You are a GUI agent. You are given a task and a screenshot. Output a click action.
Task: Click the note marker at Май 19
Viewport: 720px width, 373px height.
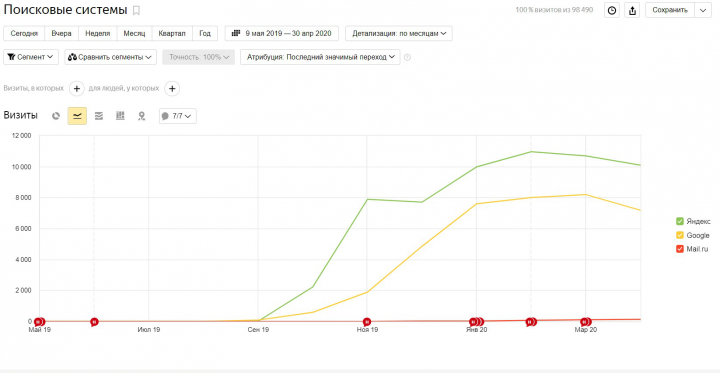[39, 322]
